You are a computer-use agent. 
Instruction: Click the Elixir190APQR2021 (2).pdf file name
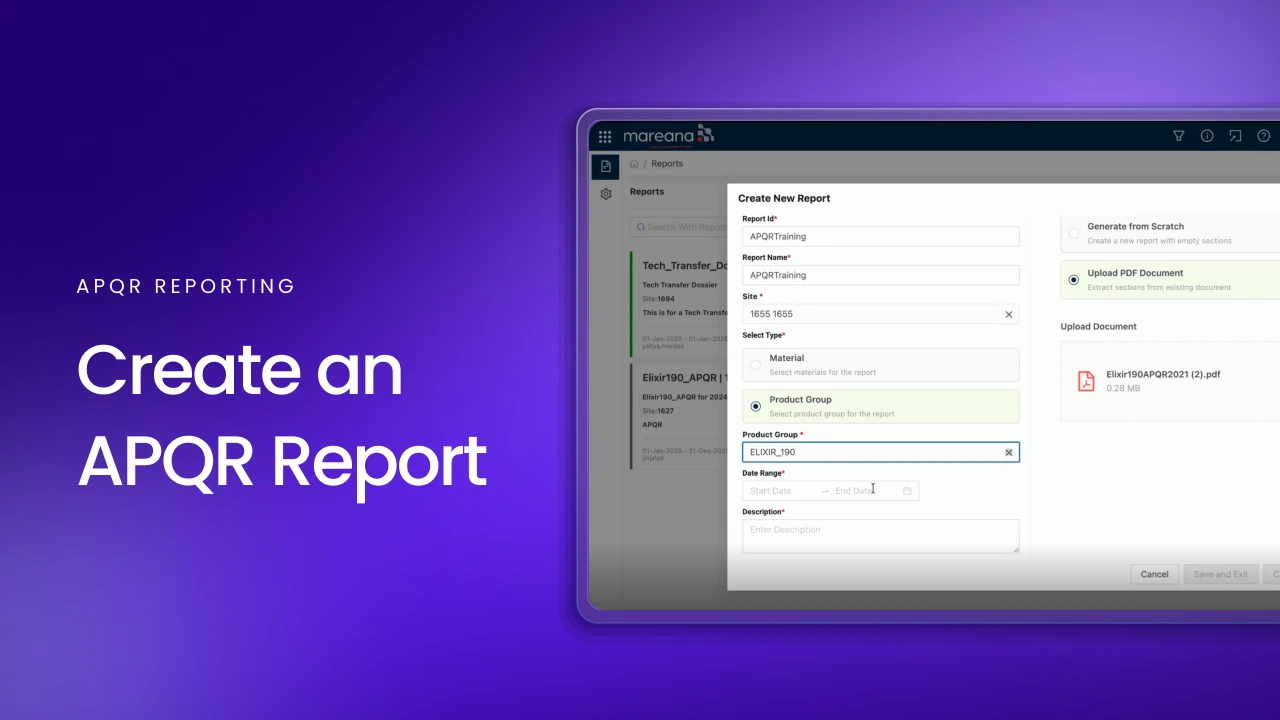(x=1163, y=374)
